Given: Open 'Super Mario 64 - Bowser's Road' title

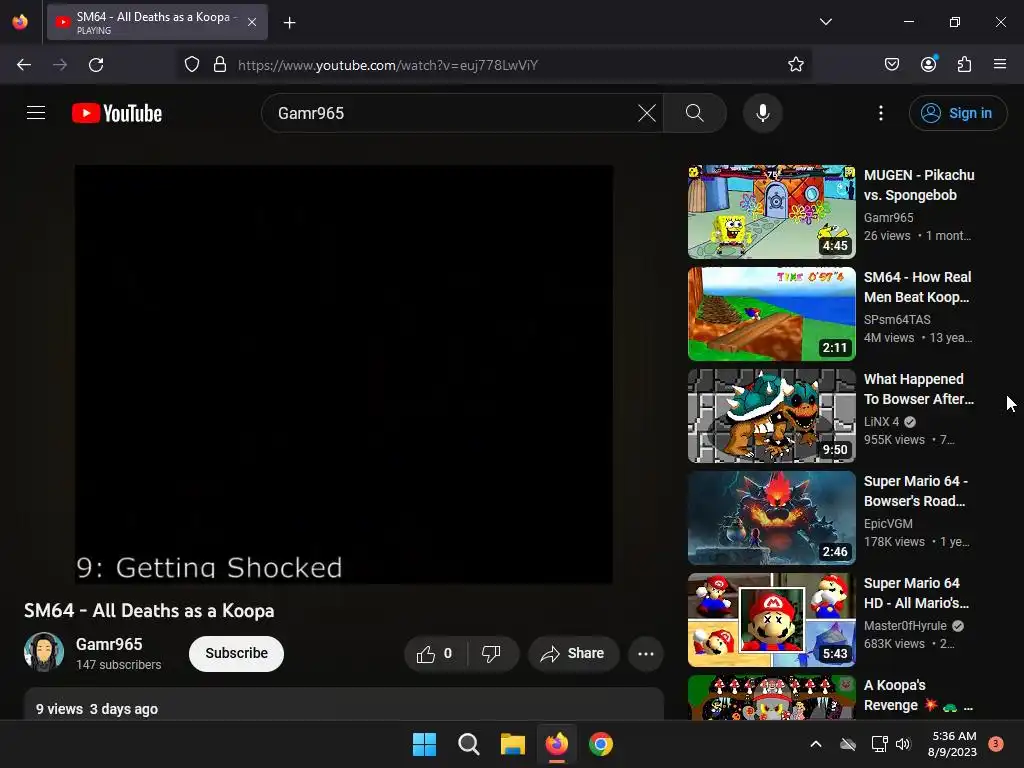Looking at the screenshot, I should (x=916, y=491).
